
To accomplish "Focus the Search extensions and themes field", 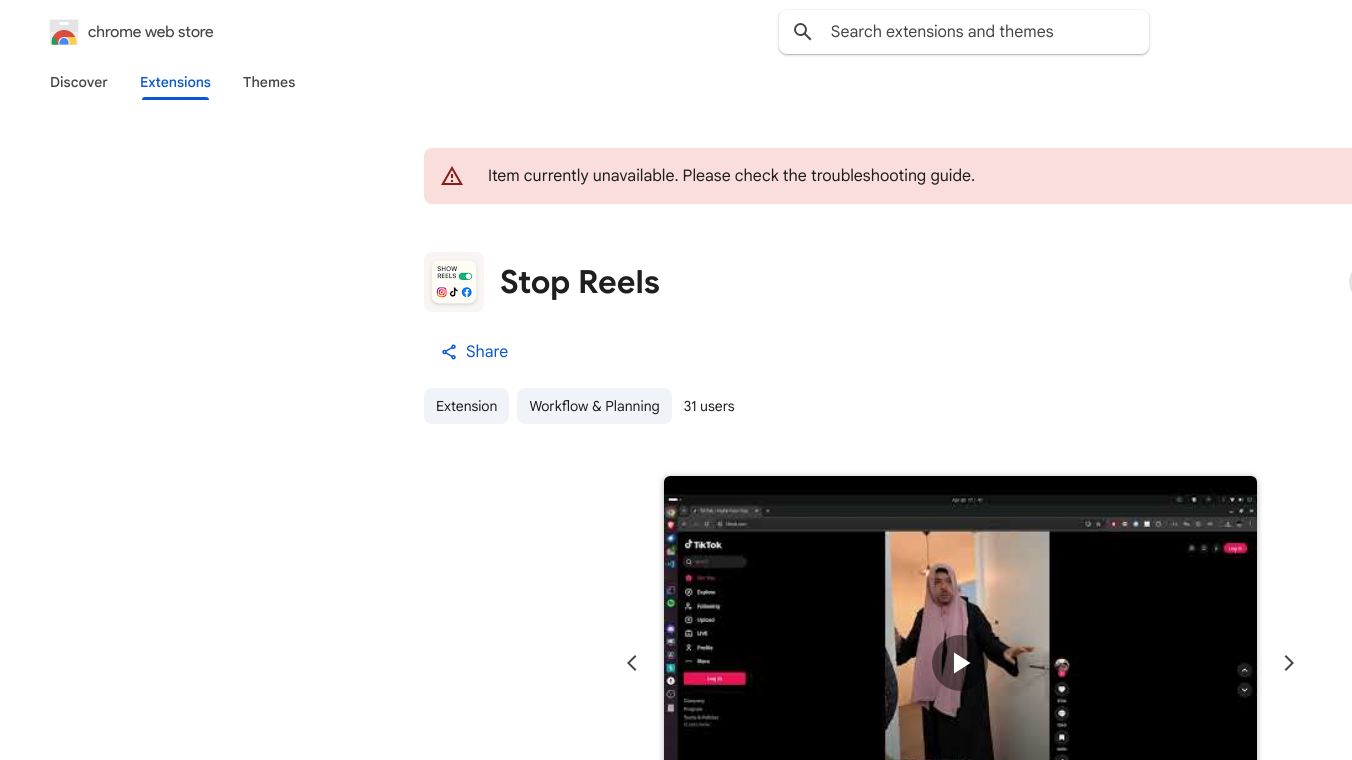I will tap(964, 32).
